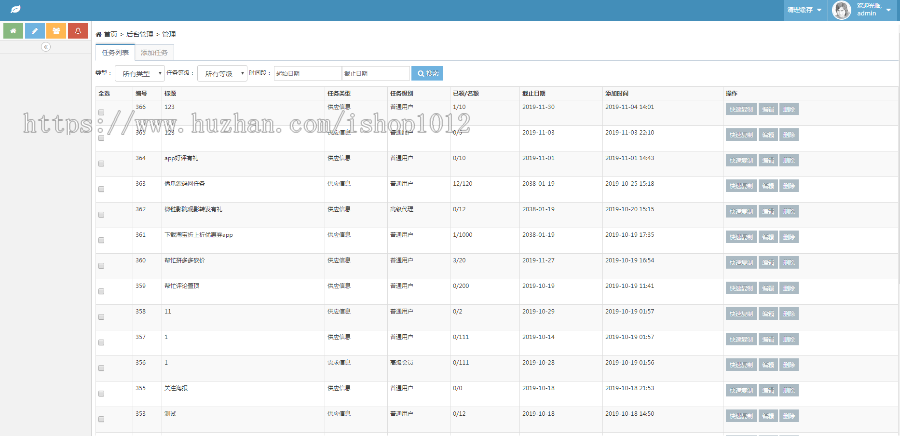Click delete button in row 353
The height and width of the screenshot is (436, 900).
coord(789,415)
